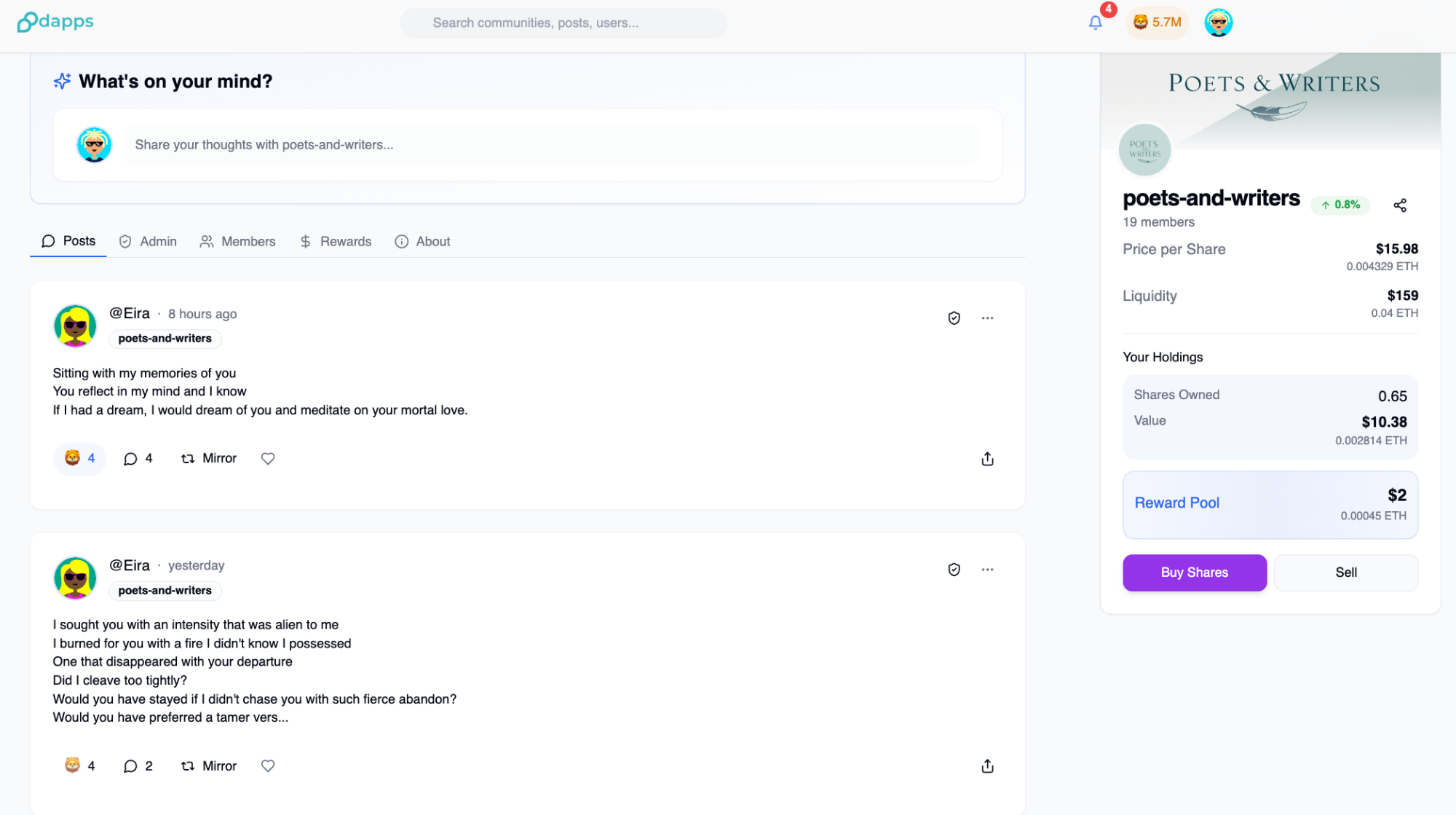Click the share upload icon on yesterday post
This screenshot has height=815, width=1456.
click(x=987, y=766)
